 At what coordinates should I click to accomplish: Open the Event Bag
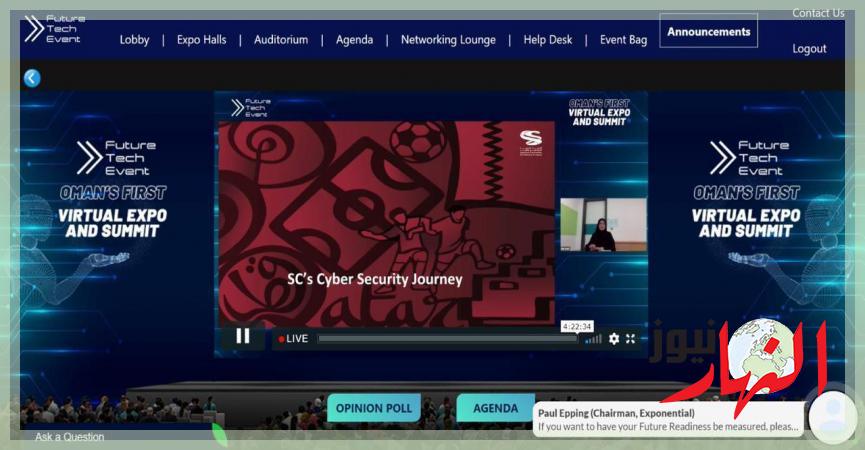623,40
